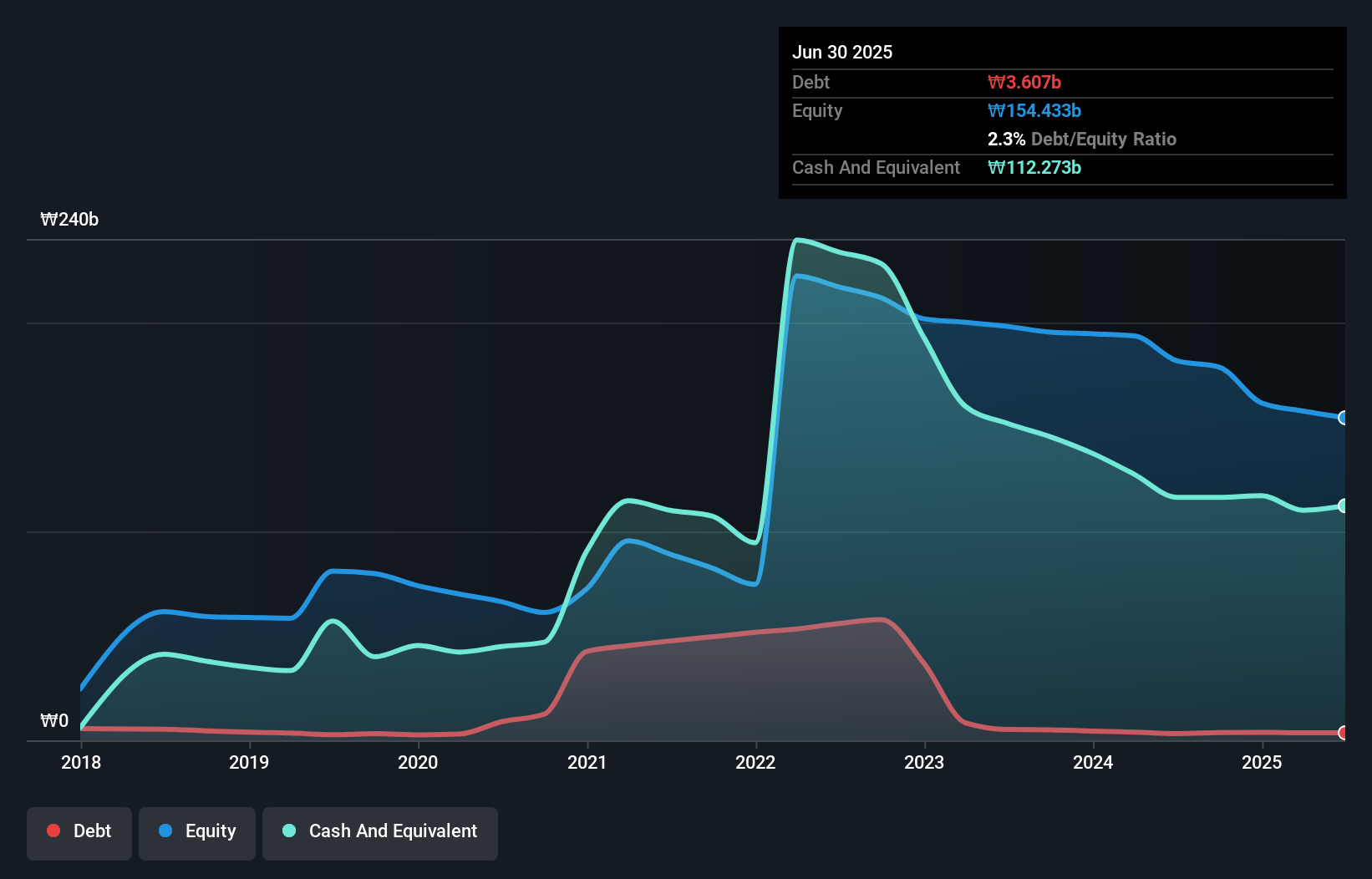Click the Equity ₩154.433b figure
The image size is (1372, 879).
point(1035,110)
